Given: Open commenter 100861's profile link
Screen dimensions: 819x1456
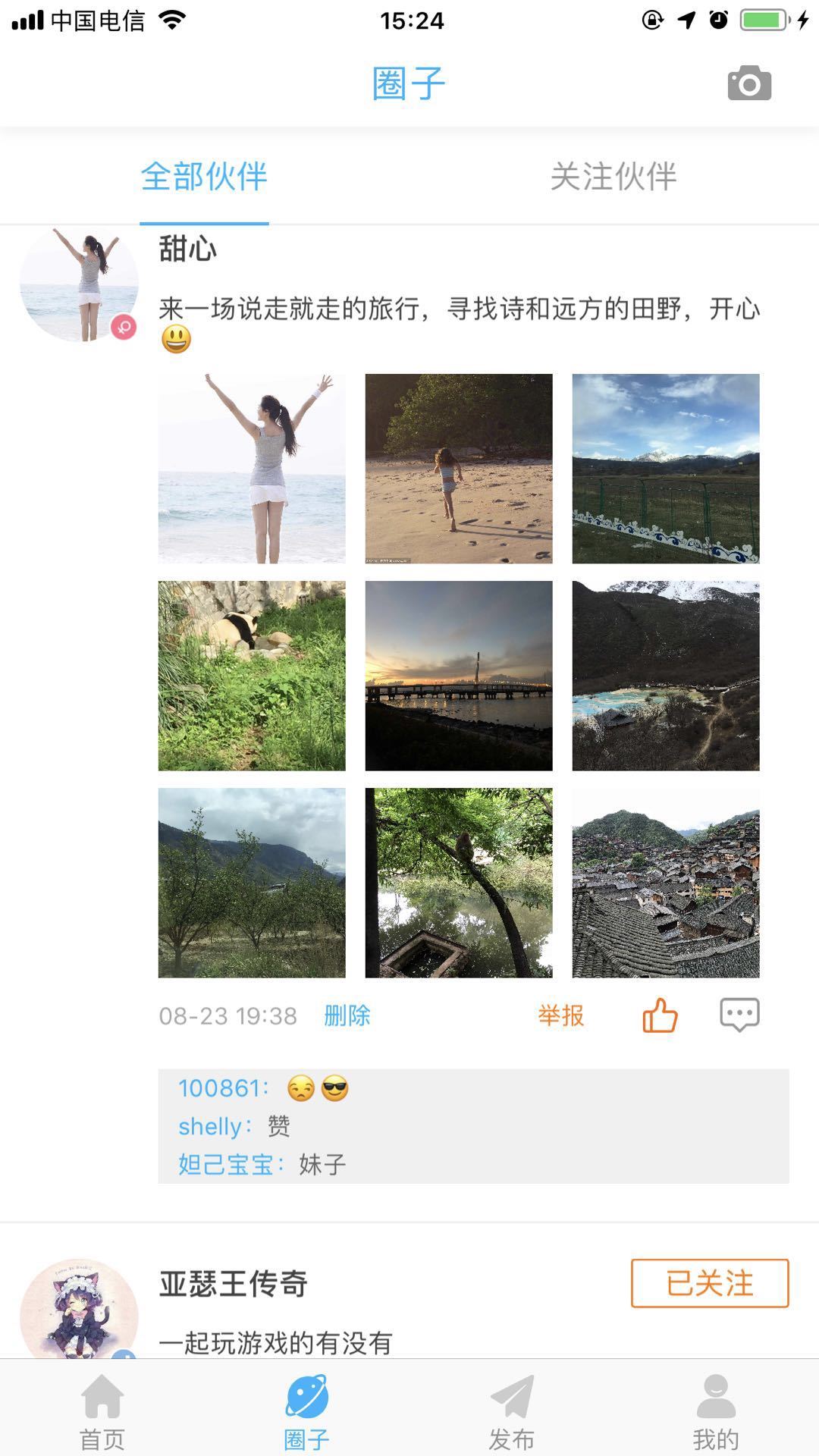Looking at the screenshot, I should click(x=222, y=1088).
